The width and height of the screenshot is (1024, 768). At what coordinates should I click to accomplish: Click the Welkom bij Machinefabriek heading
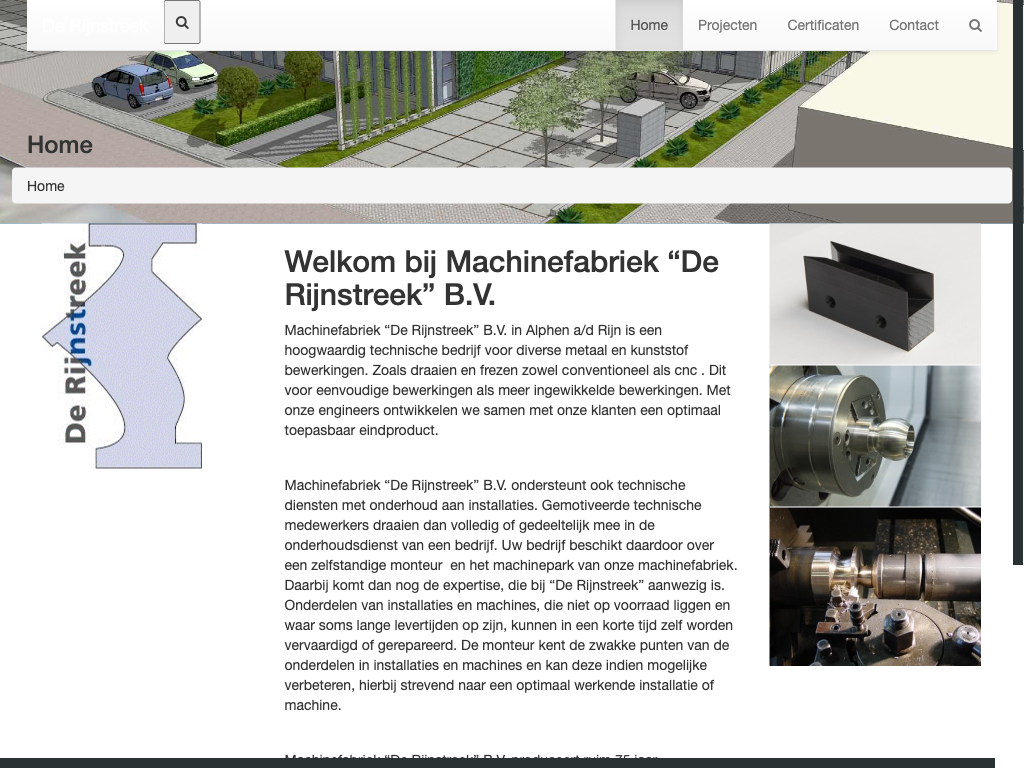501,279
